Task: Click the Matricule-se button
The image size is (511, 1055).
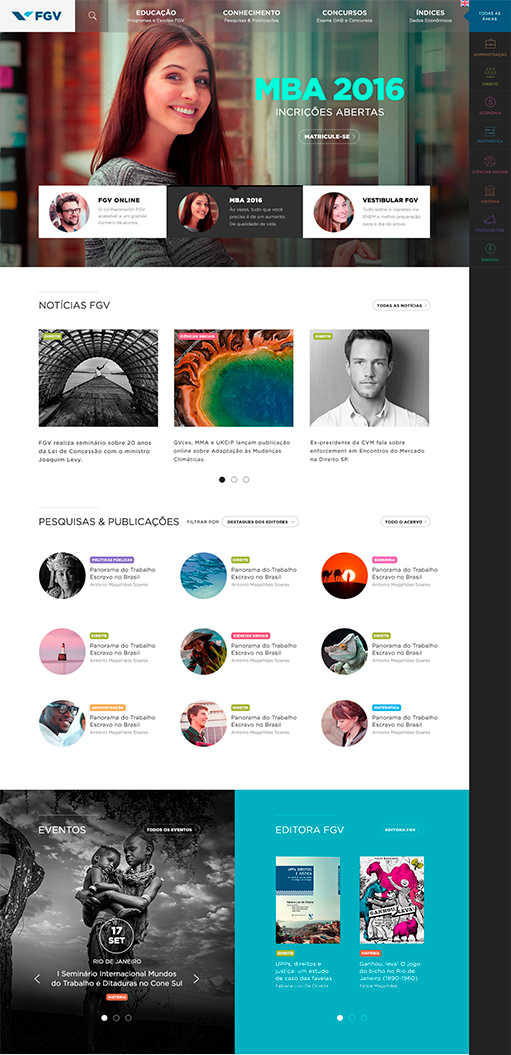Action: [329, 137]
